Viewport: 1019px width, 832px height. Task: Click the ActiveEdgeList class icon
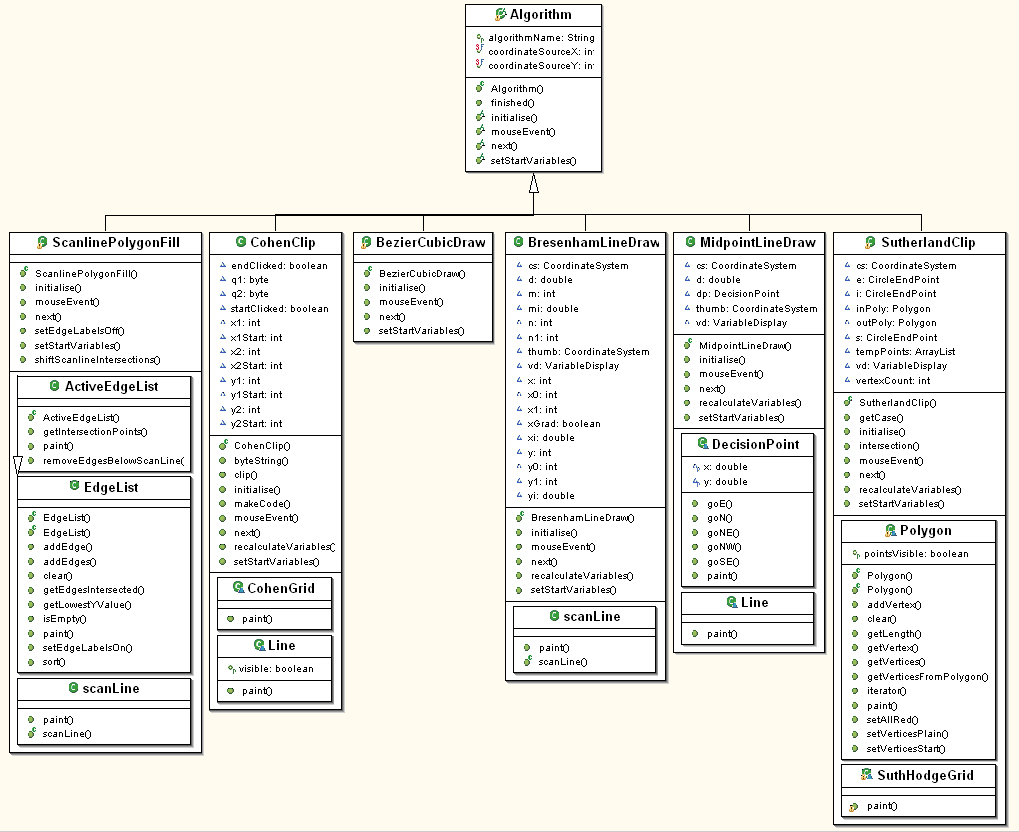pyautogui.click(x=55, y=386)
